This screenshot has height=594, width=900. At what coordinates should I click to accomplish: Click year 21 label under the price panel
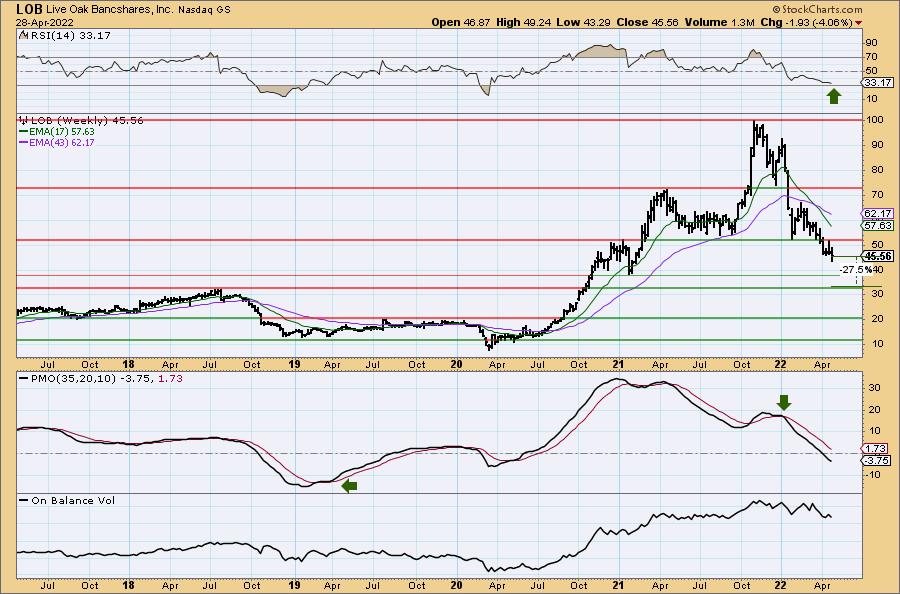(618, 364)
